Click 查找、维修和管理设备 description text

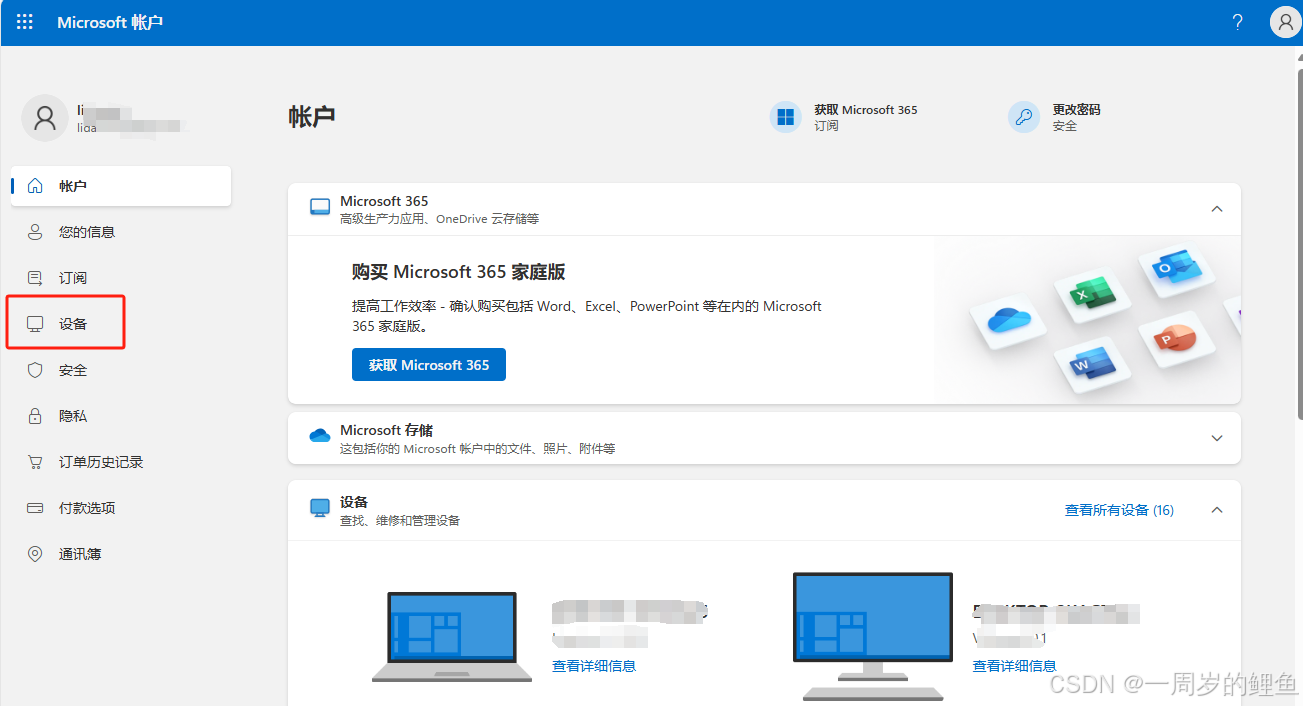click(400, 521)
